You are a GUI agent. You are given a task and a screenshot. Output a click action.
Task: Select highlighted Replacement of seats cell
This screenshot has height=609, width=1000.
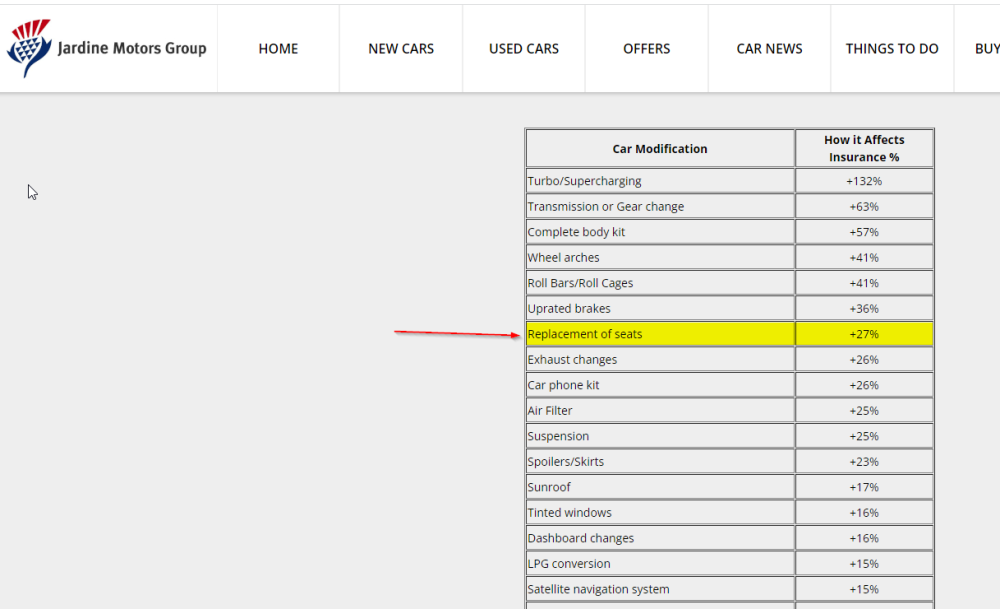point(660,334)
